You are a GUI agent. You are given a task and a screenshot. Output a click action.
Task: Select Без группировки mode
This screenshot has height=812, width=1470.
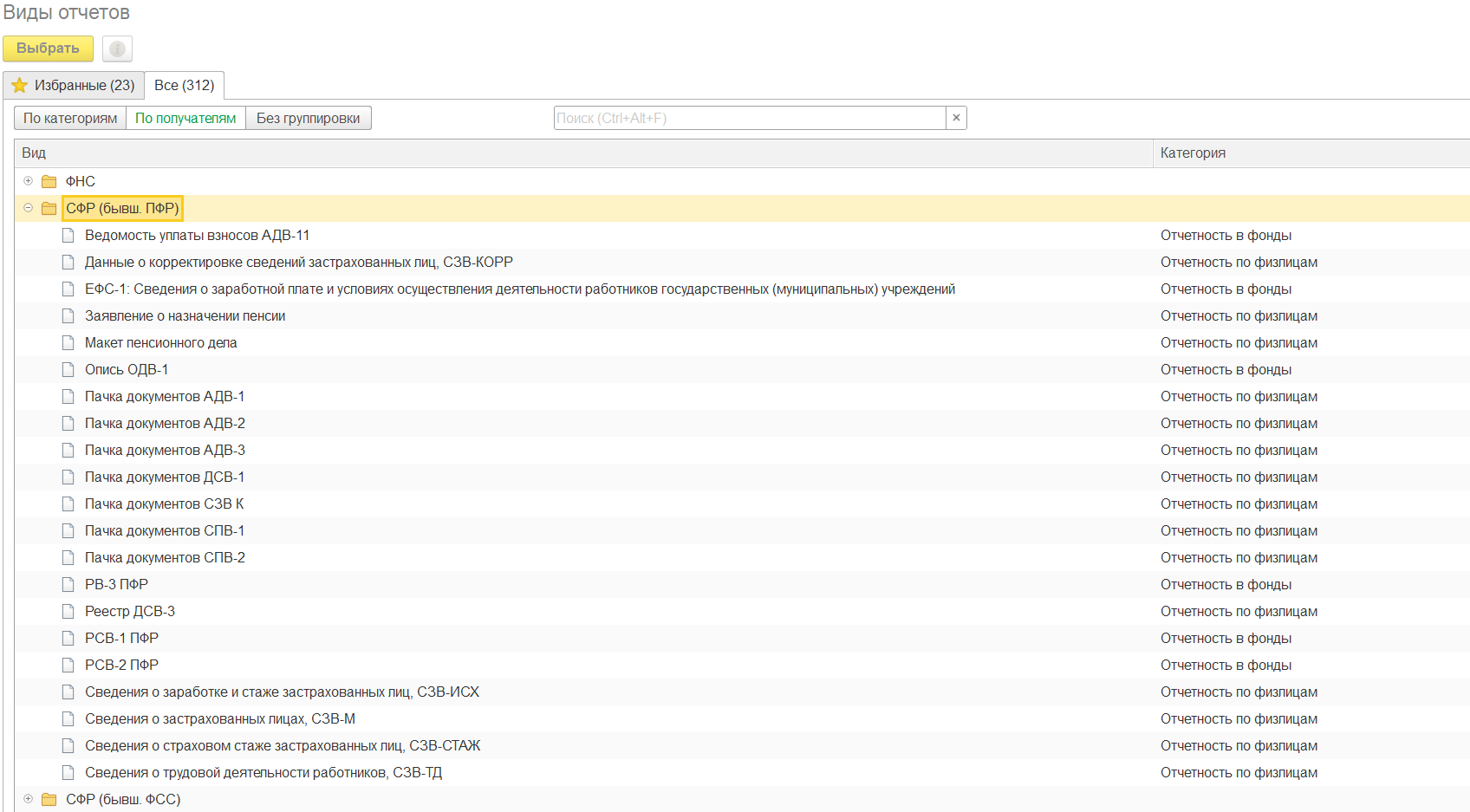point(309,118)
